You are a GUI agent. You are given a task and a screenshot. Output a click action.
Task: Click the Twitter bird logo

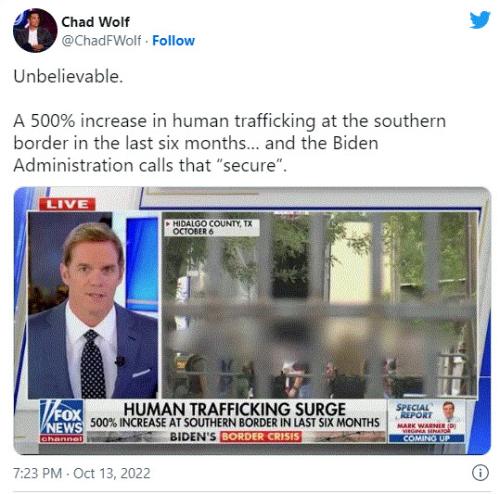pos(480,20)
